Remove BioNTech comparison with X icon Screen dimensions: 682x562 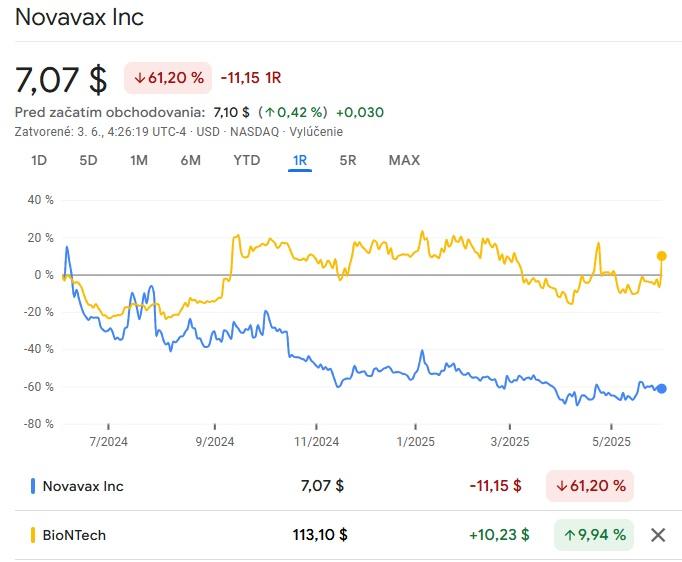point(658,535)
